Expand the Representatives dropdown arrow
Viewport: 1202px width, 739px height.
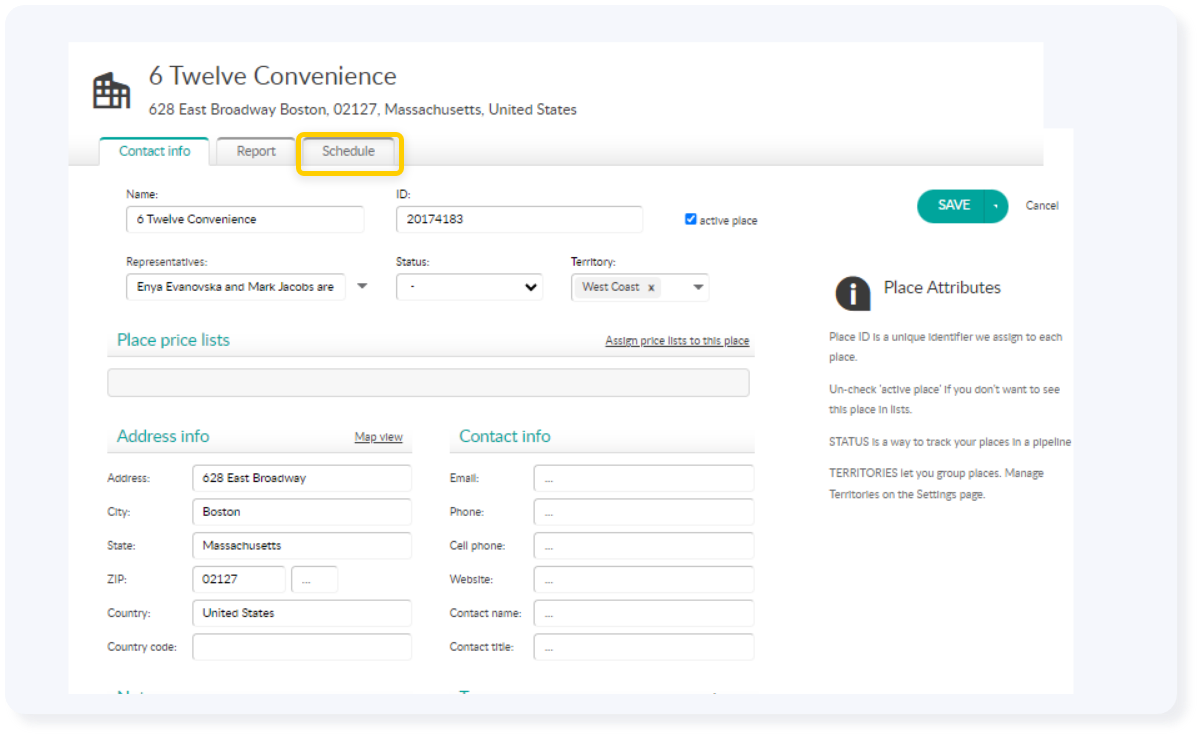point(362,287)
